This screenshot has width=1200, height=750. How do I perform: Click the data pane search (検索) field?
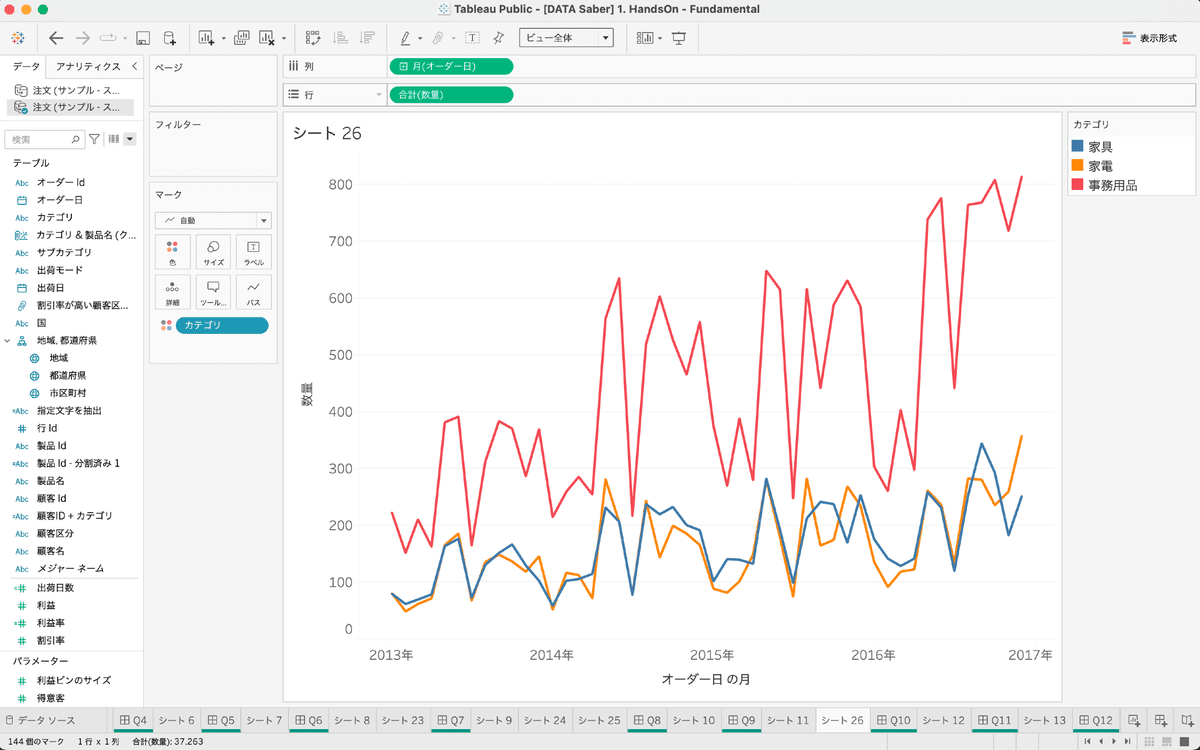[x=44, y=139]
